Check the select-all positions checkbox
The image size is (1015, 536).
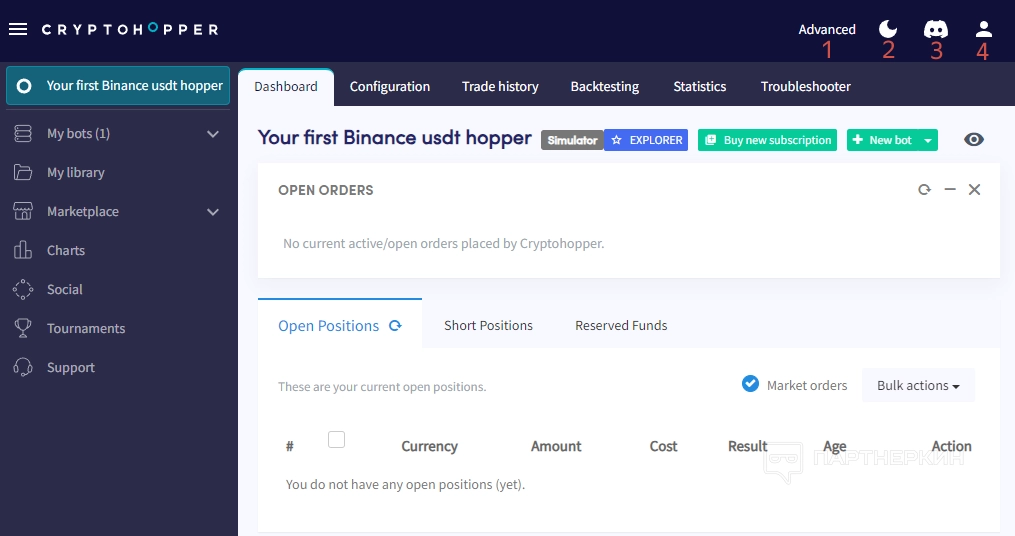(x=337, y=440)
